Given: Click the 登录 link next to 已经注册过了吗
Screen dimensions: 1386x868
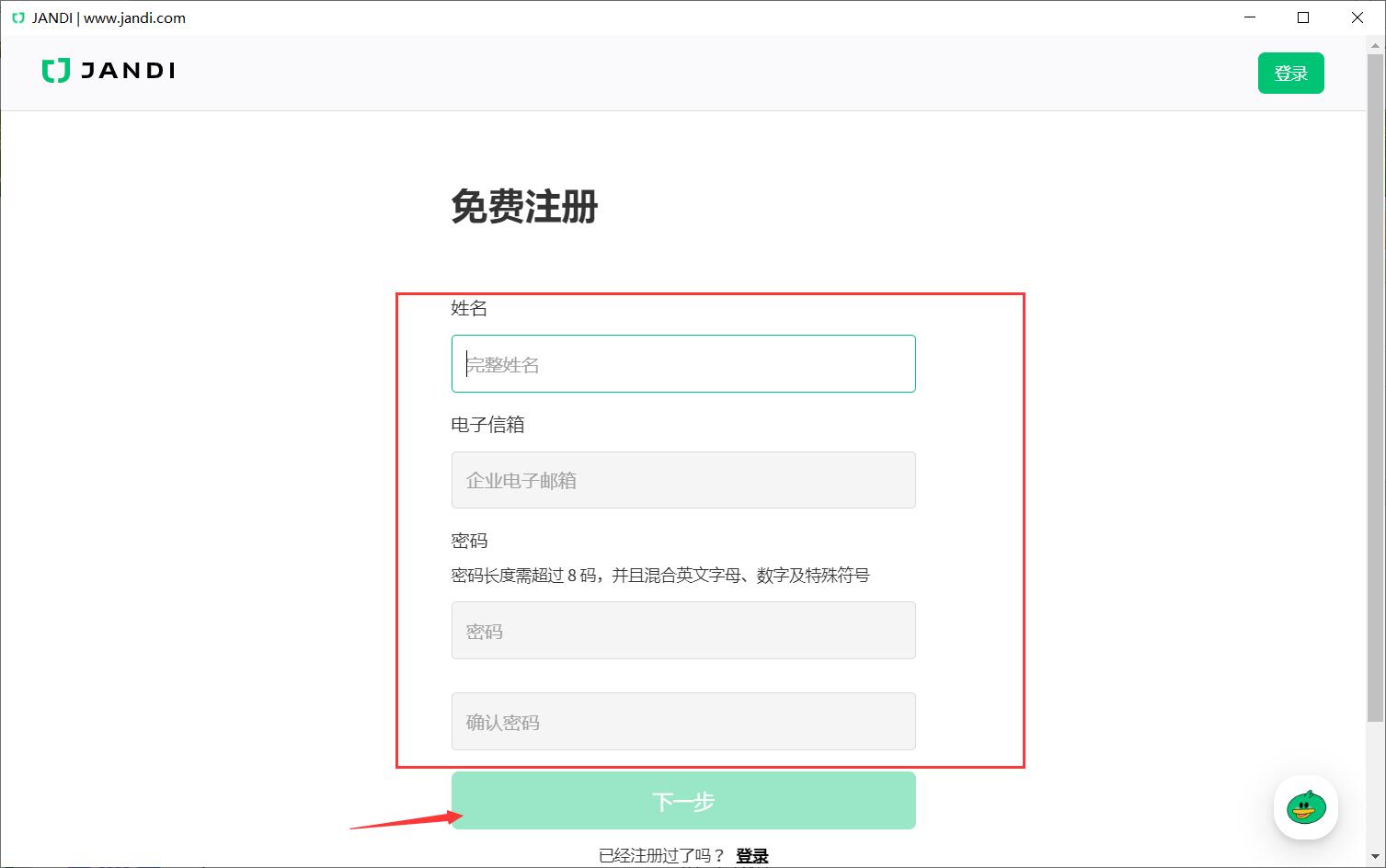Looking at the screenshot, I should pyautogui.click(x=751, y=854).
